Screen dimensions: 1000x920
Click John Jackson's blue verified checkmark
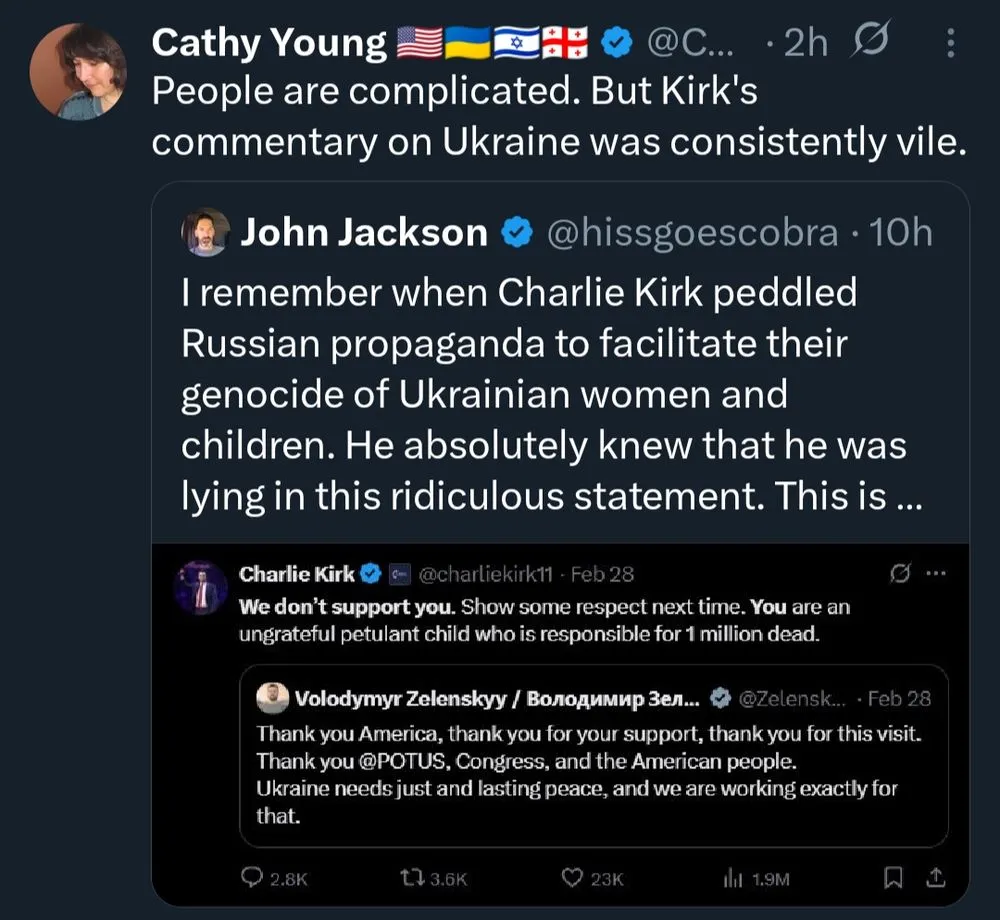[x=516, y=232]
